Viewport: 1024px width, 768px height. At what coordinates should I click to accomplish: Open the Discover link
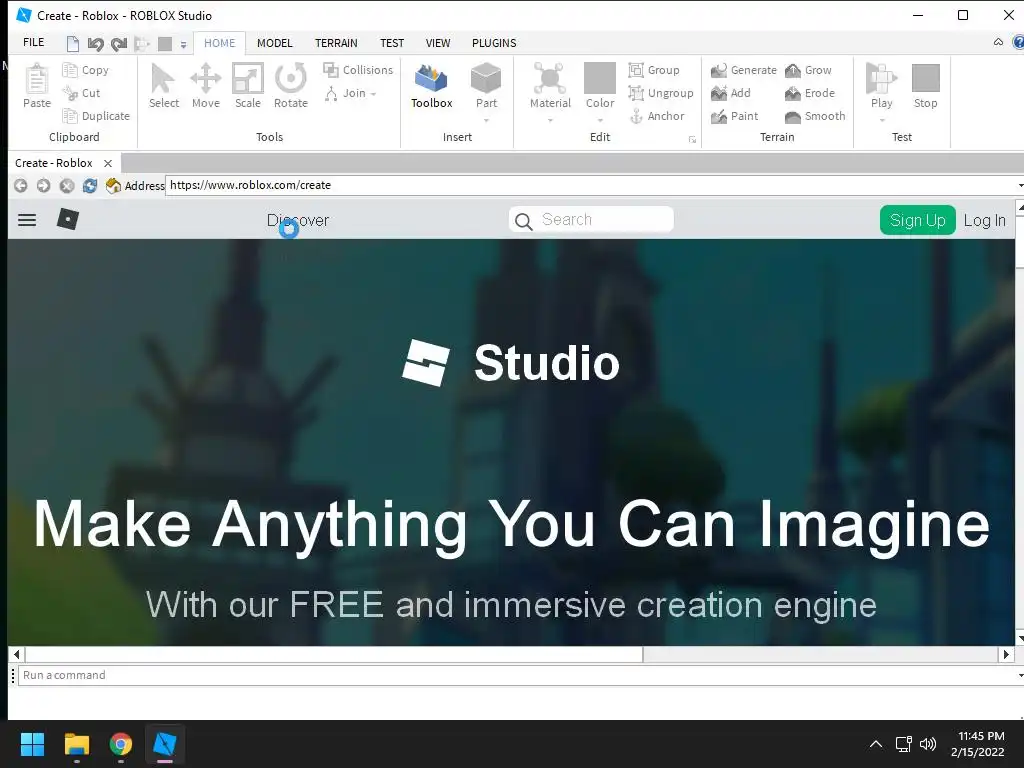click(x=298, y=220)
